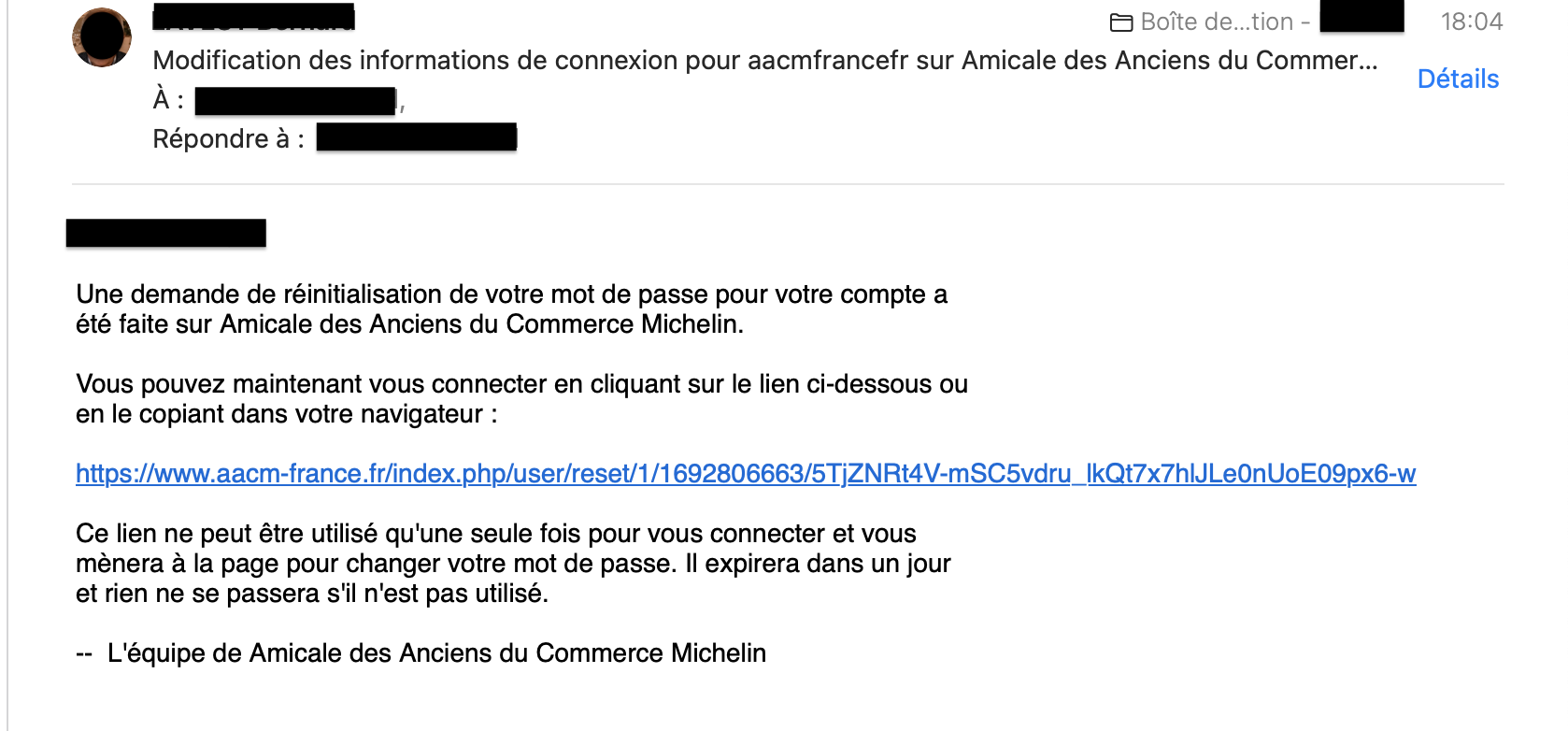Select the redacted "Répondre à" address
This screenshot has height=731, width=1568.
pyautogui.click(x=417, y=137)
